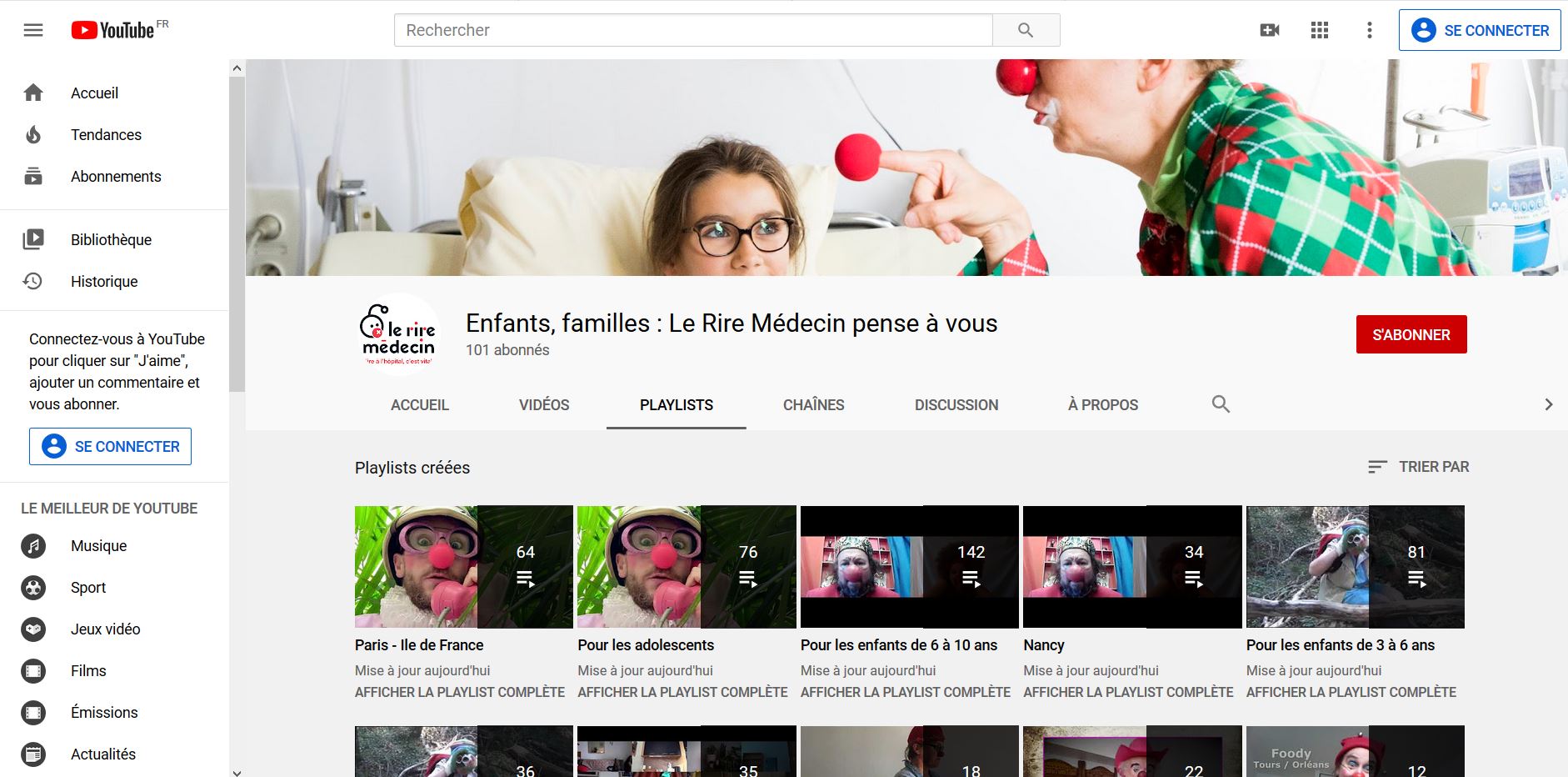This screenshot has width=1568, height=777.
Task: Click the Accueil home icon in sidebar
Action: (x=33, y=93)
